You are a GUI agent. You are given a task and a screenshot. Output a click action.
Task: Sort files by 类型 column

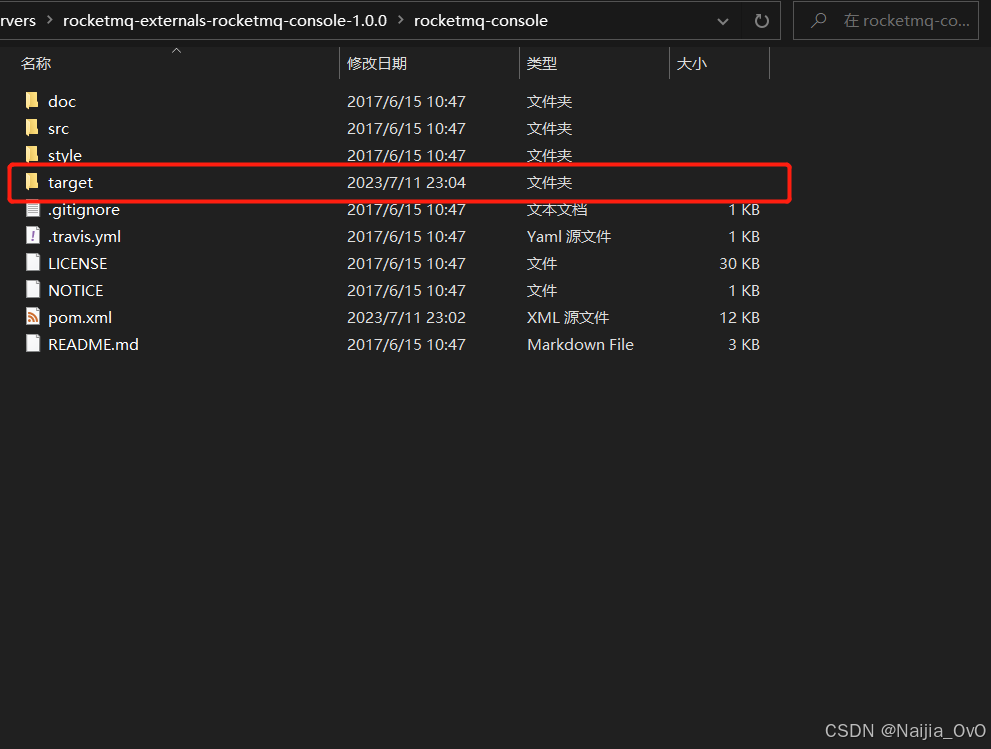542,63
